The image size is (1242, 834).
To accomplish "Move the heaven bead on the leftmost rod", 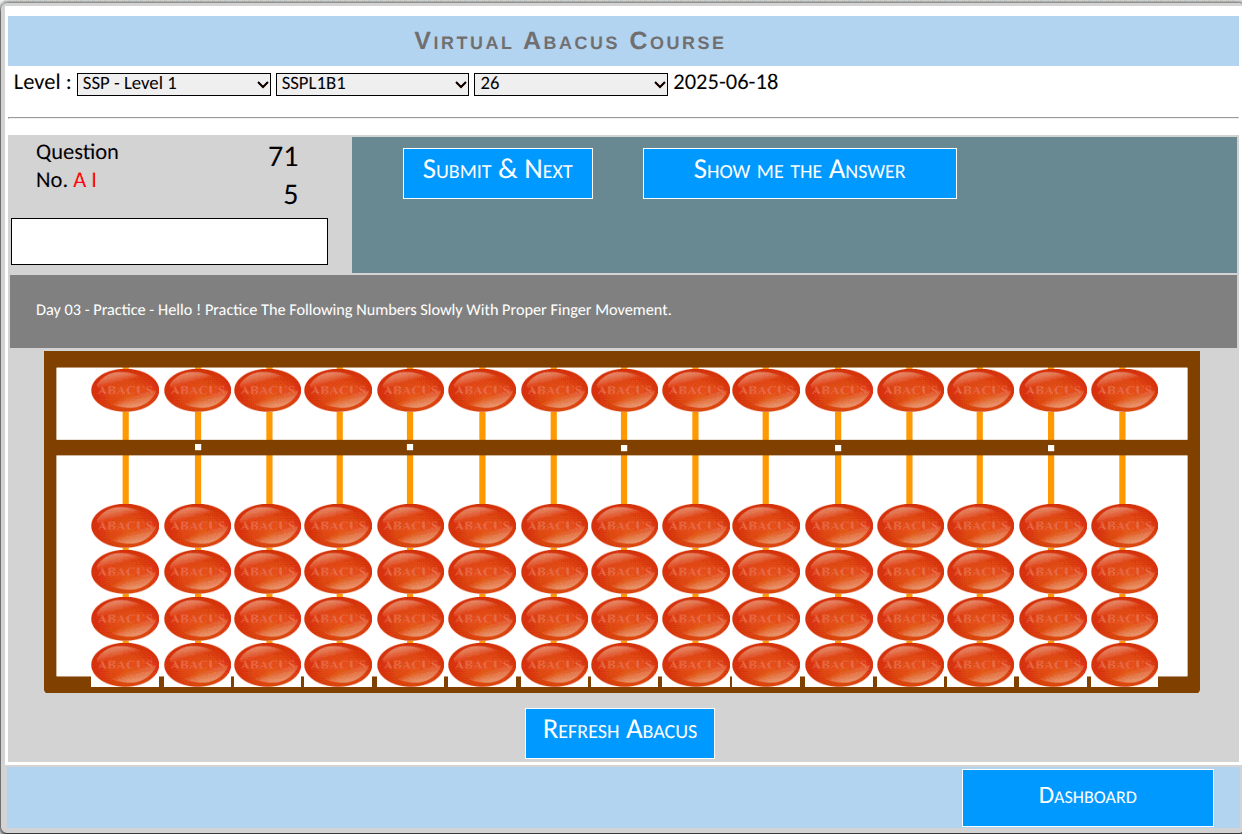I will point(125,390).
